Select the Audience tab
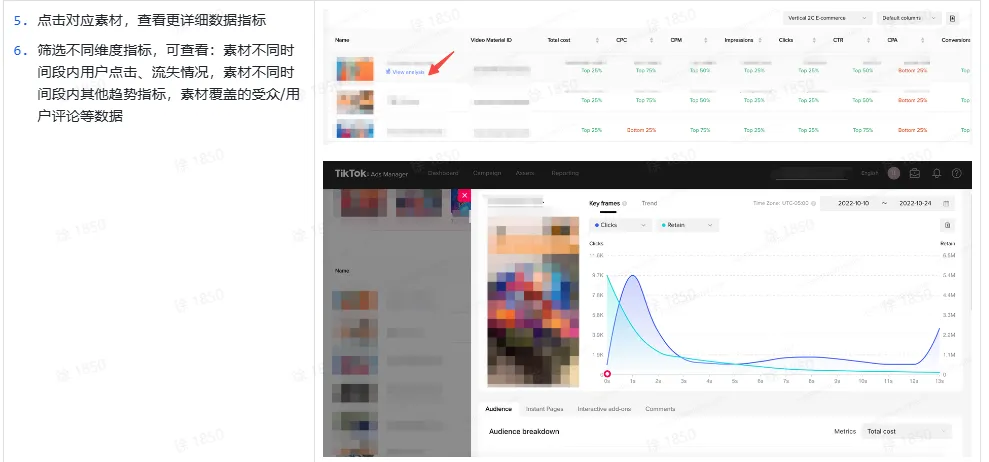989x462 pixels. [x=498, y=409]
